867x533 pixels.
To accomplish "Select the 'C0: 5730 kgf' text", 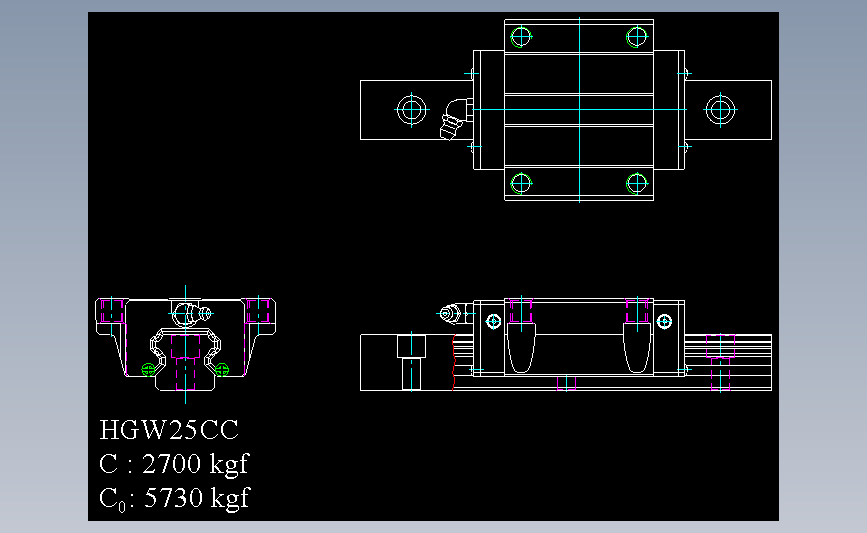I will click(x=175, y=498).
